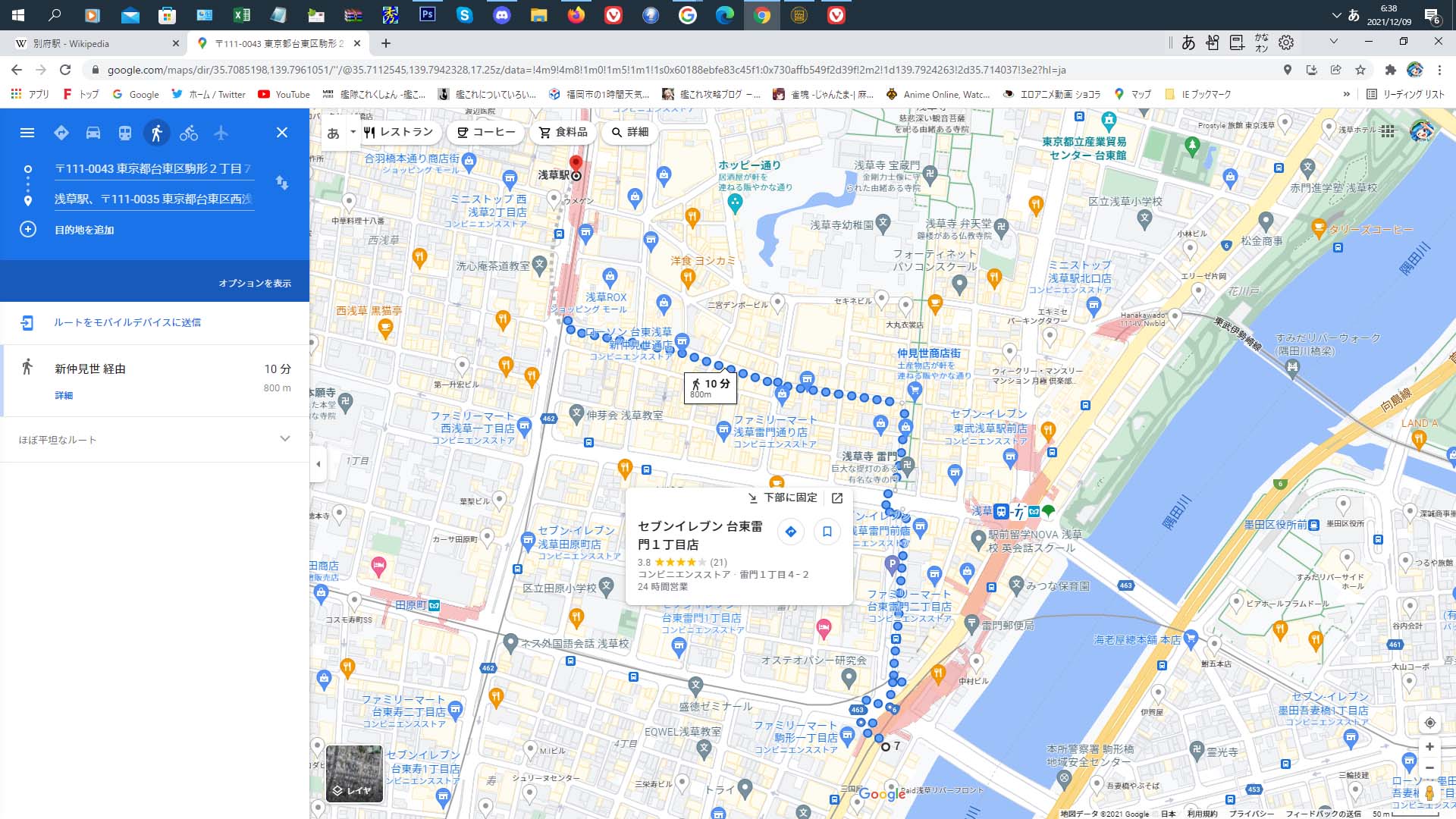1456x819 pixels.
Task: Zoom in the map
Action: 1429,747
